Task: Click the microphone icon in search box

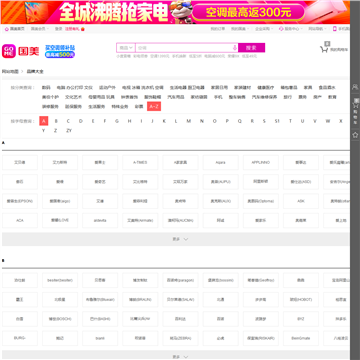Action: pos(235,48)
